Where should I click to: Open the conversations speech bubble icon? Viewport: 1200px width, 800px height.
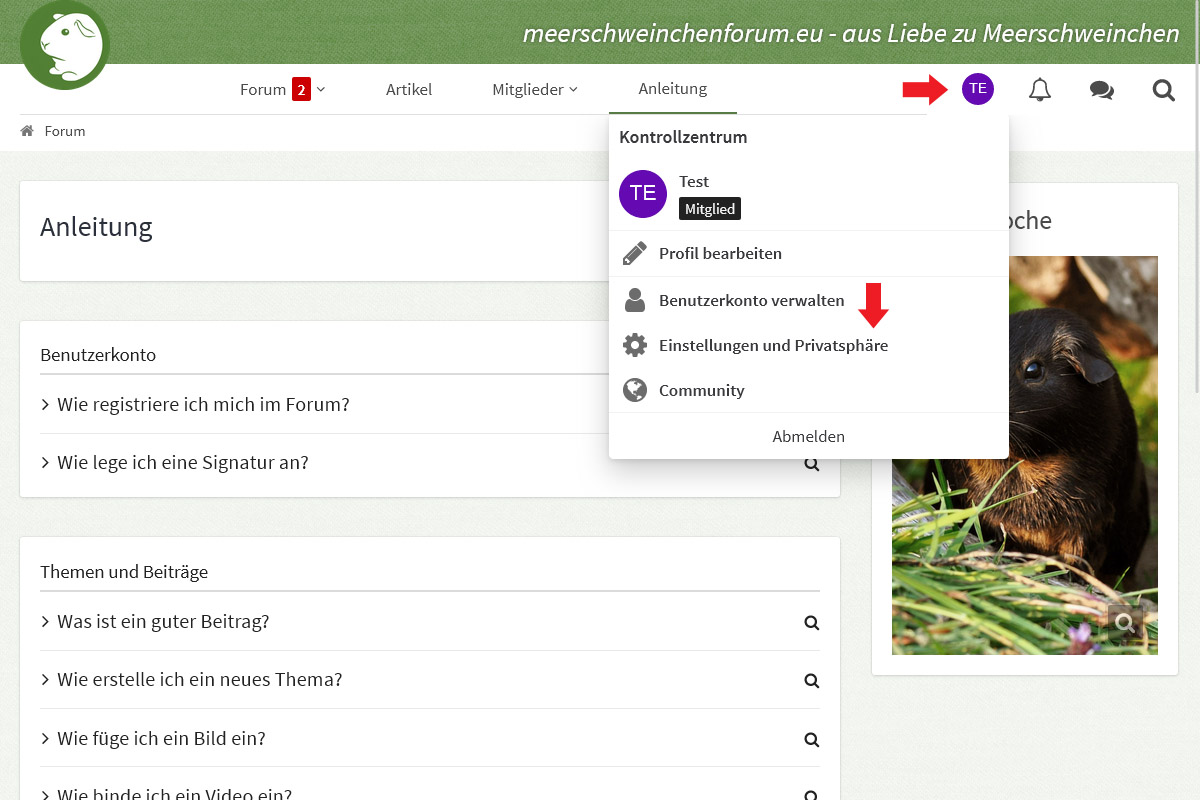[x=1101, y=90]
